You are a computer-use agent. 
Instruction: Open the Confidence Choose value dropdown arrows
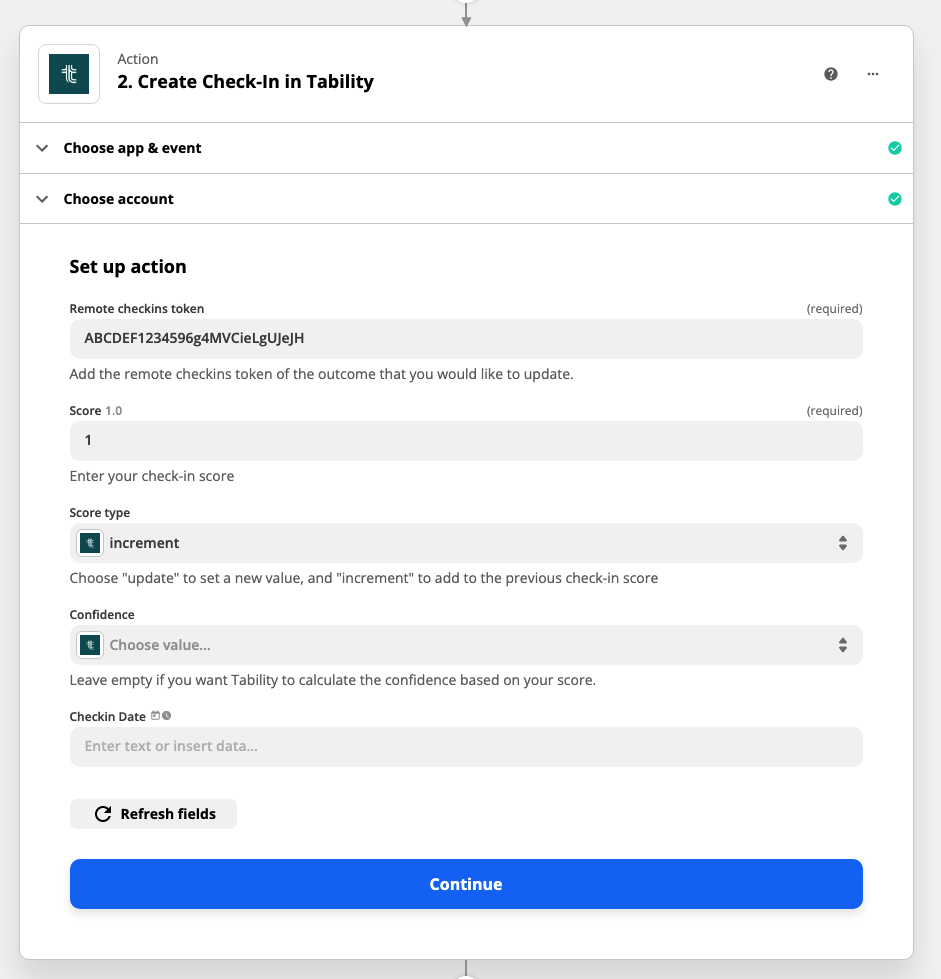coord(843,645)
